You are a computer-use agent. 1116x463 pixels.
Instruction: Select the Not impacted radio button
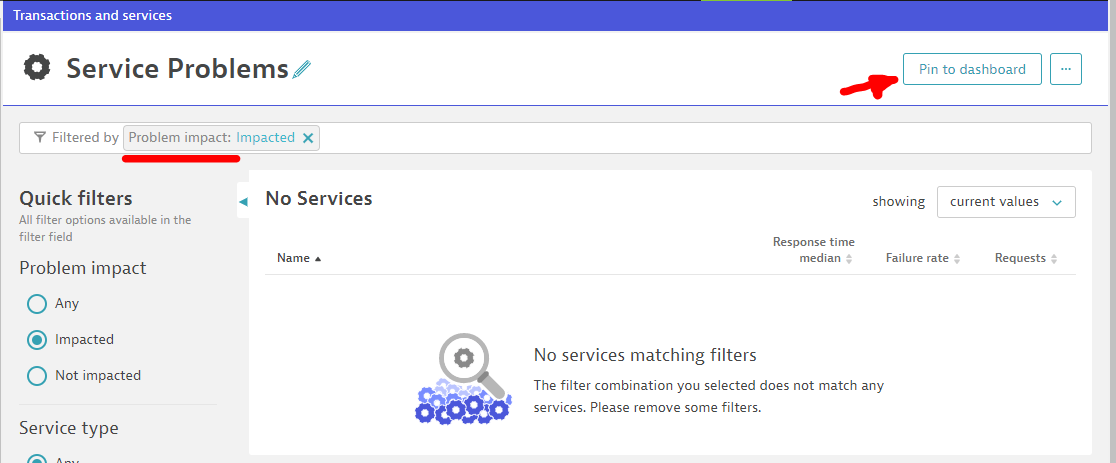[37, 376]
